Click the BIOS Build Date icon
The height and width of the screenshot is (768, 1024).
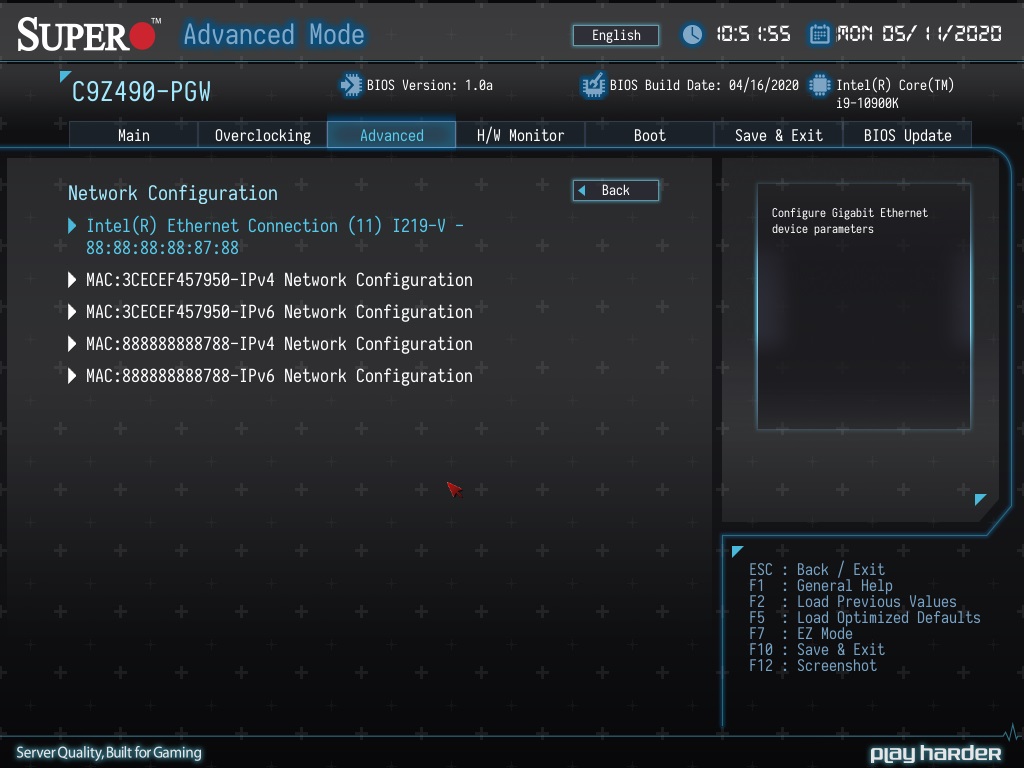[x=593, y=86]
